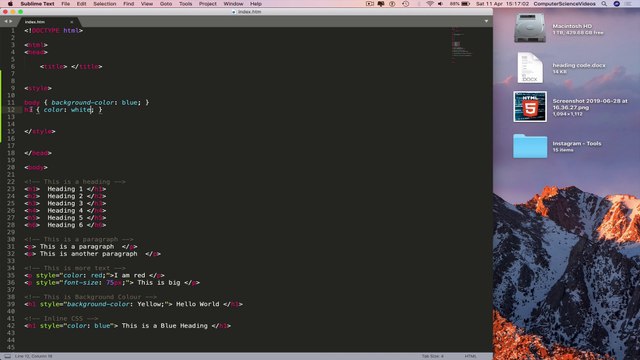The height and width of the screenshot is (360, 640).
Task: Click the Hello World yellow heading line
Action: (133, 304)
